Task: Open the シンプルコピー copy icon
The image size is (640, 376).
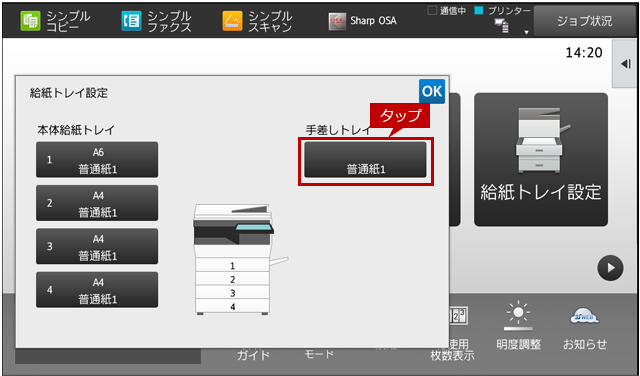Action: [x=31, y=21]
